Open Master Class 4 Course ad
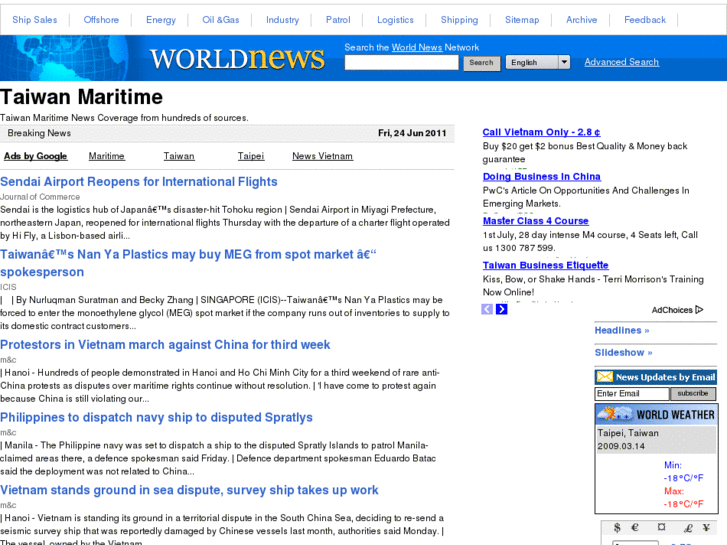 click(x=536, y=221)
